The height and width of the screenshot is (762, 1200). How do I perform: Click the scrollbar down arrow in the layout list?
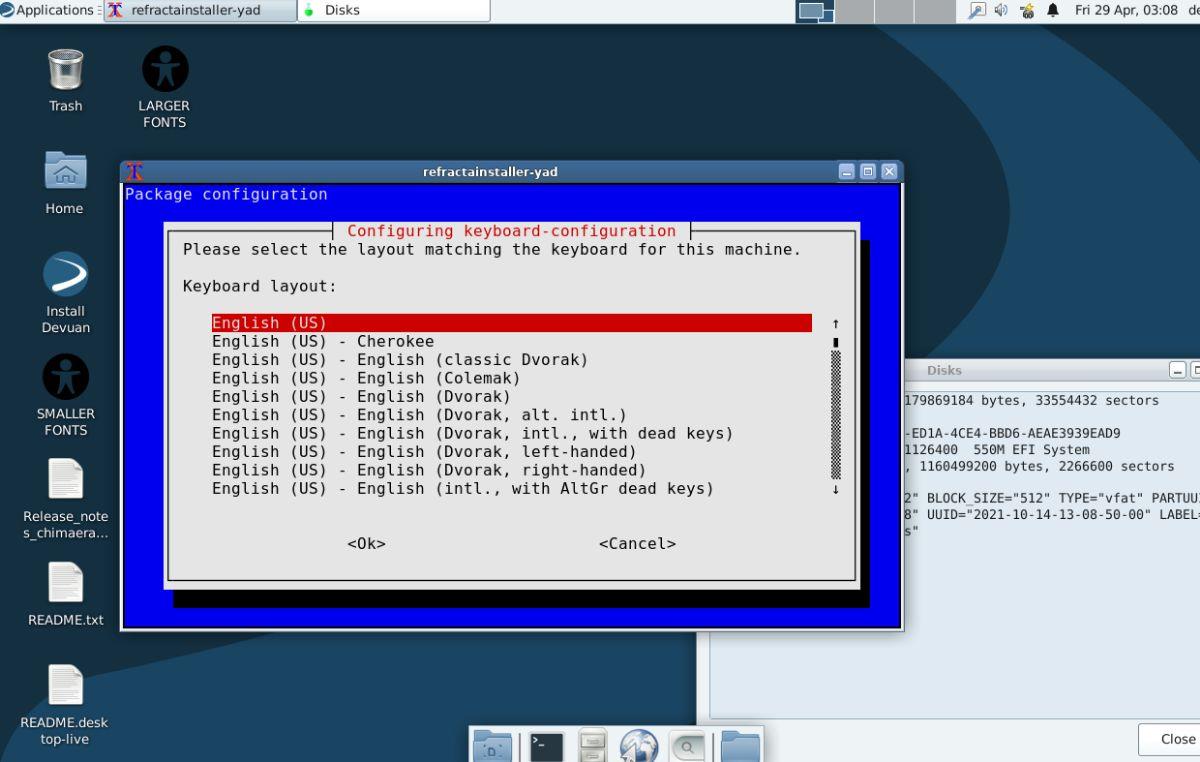(835, 488)
